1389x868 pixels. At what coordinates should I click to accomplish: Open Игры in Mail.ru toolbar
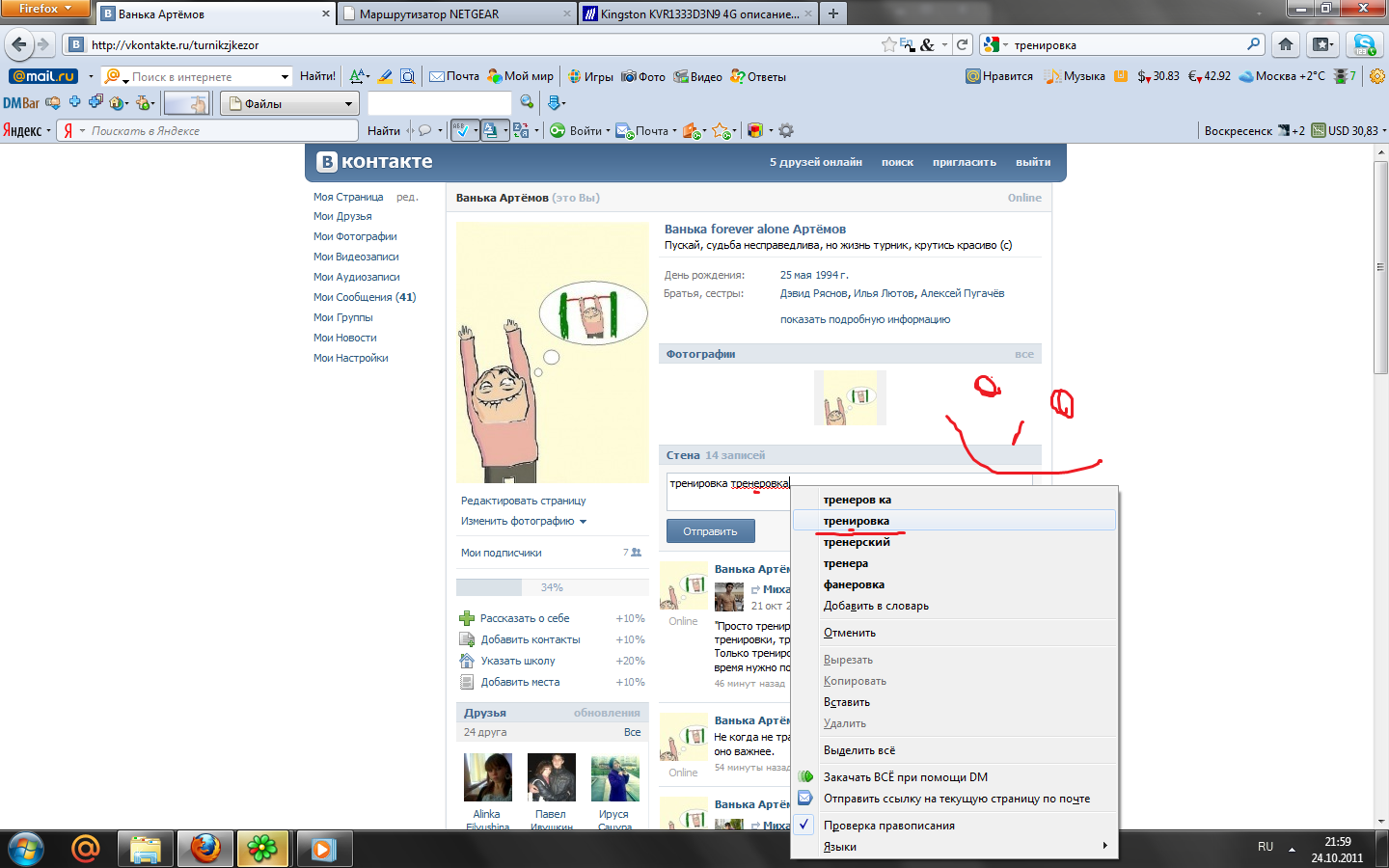tap(590, 76)
